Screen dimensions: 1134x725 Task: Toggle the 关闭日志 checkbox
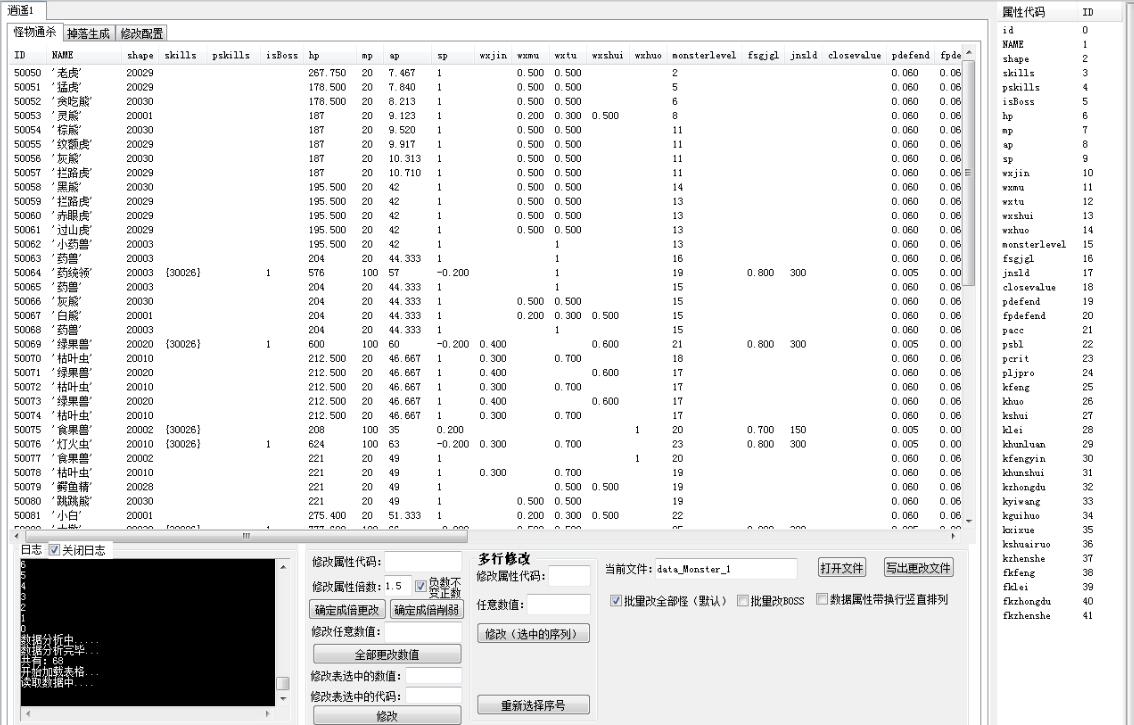point(55,550)
